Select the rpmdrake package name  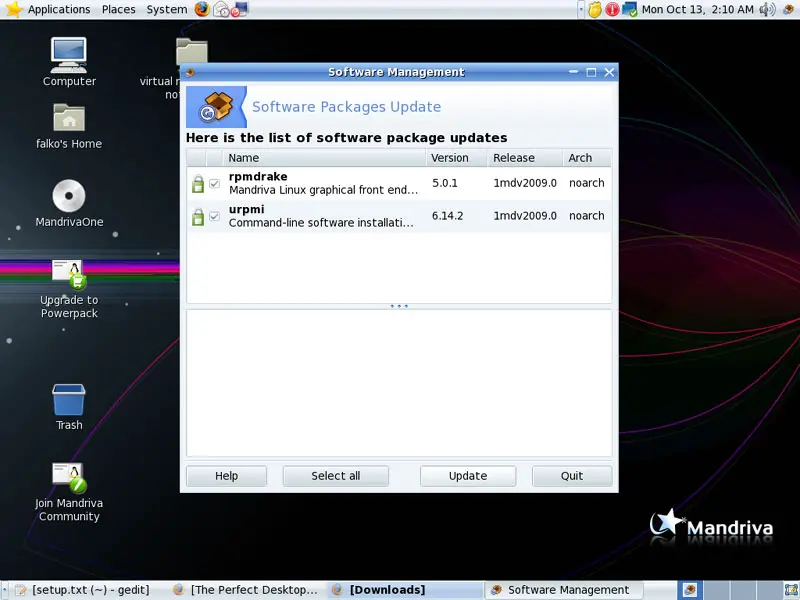tap(258, 177)
